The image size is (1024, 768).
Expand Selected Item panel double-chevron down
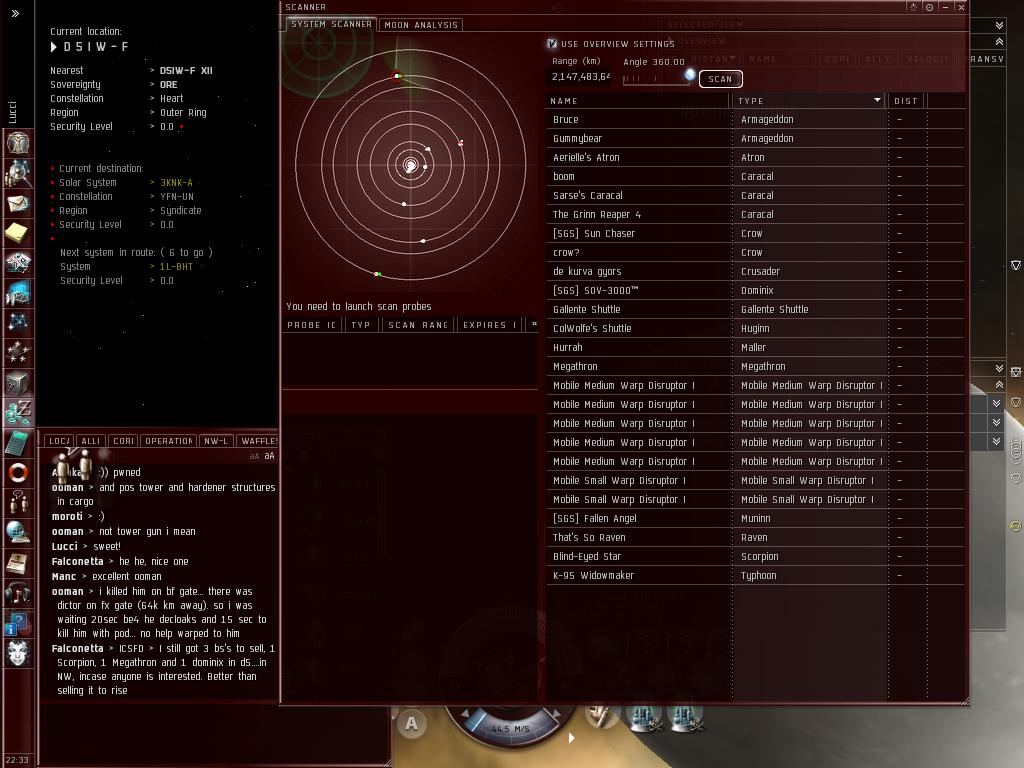pos(999,25)
